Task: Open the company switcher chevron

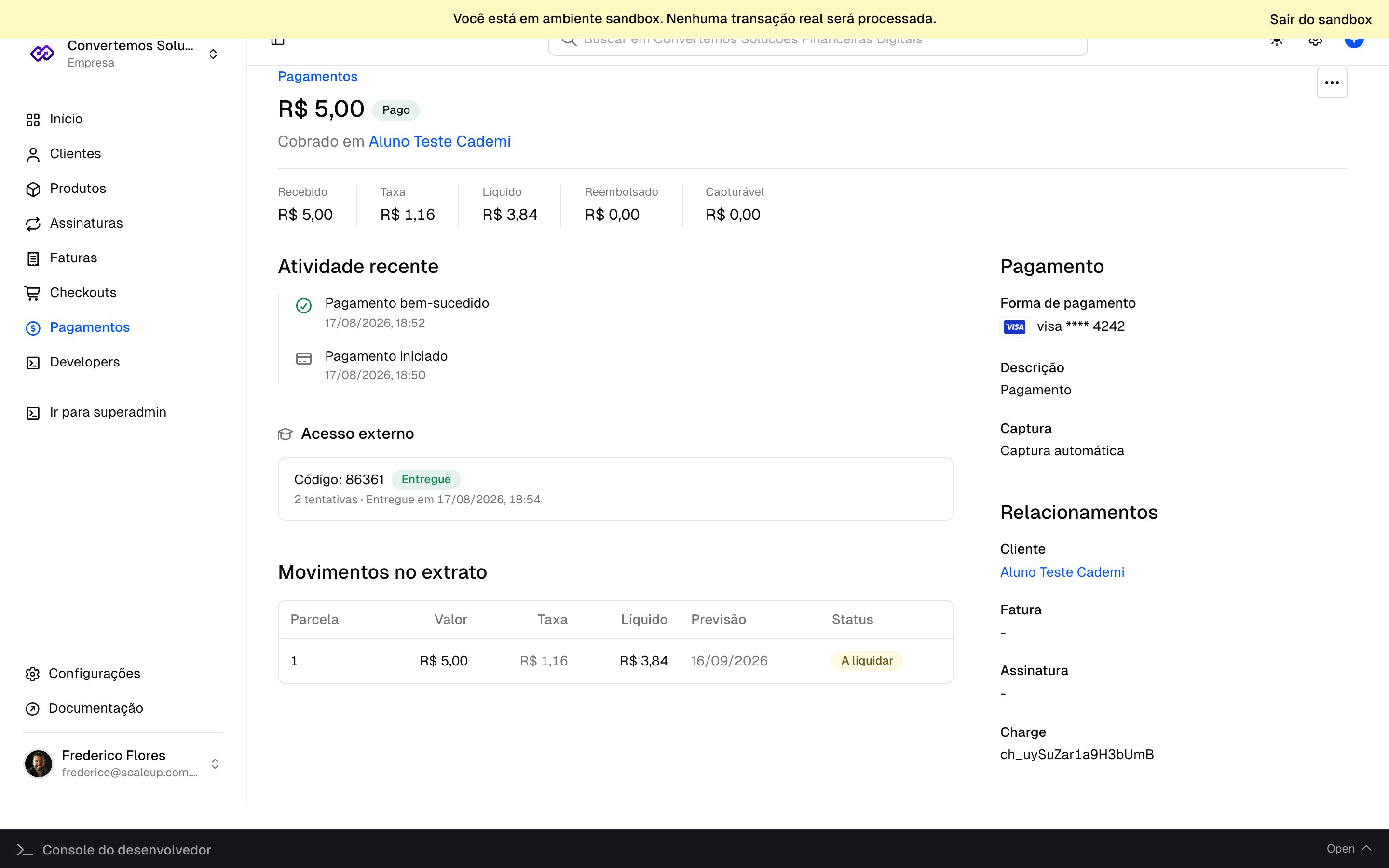Action: point(213,54)
